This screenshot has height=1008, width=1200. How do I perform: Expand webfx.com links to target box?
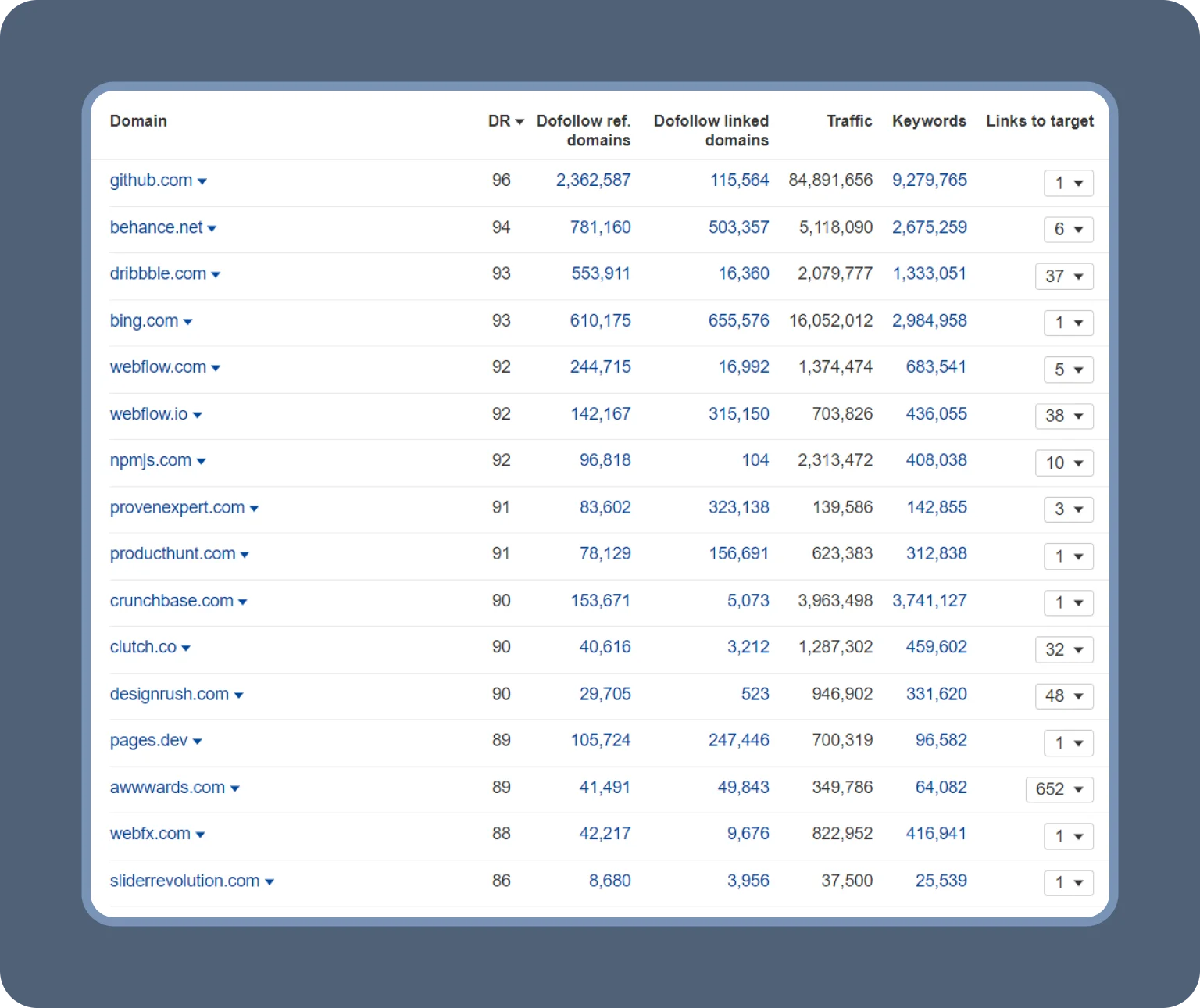point(1069,836)
